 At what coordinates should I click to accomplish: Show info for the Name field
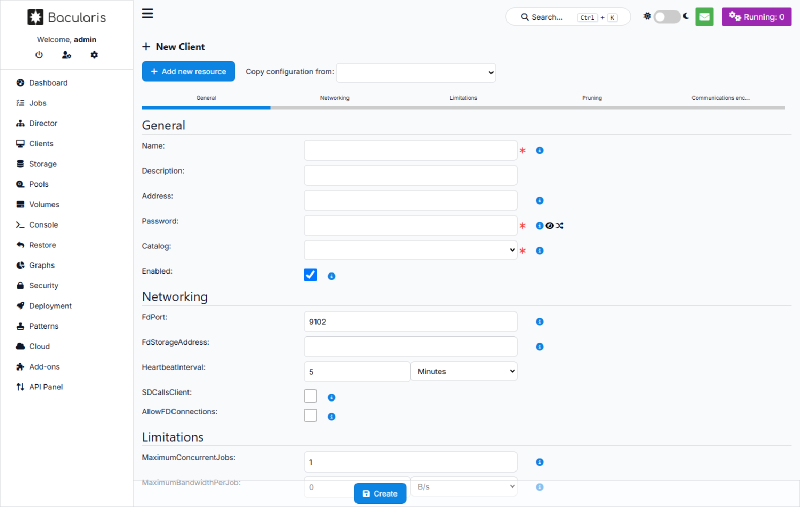pos(539,150)
